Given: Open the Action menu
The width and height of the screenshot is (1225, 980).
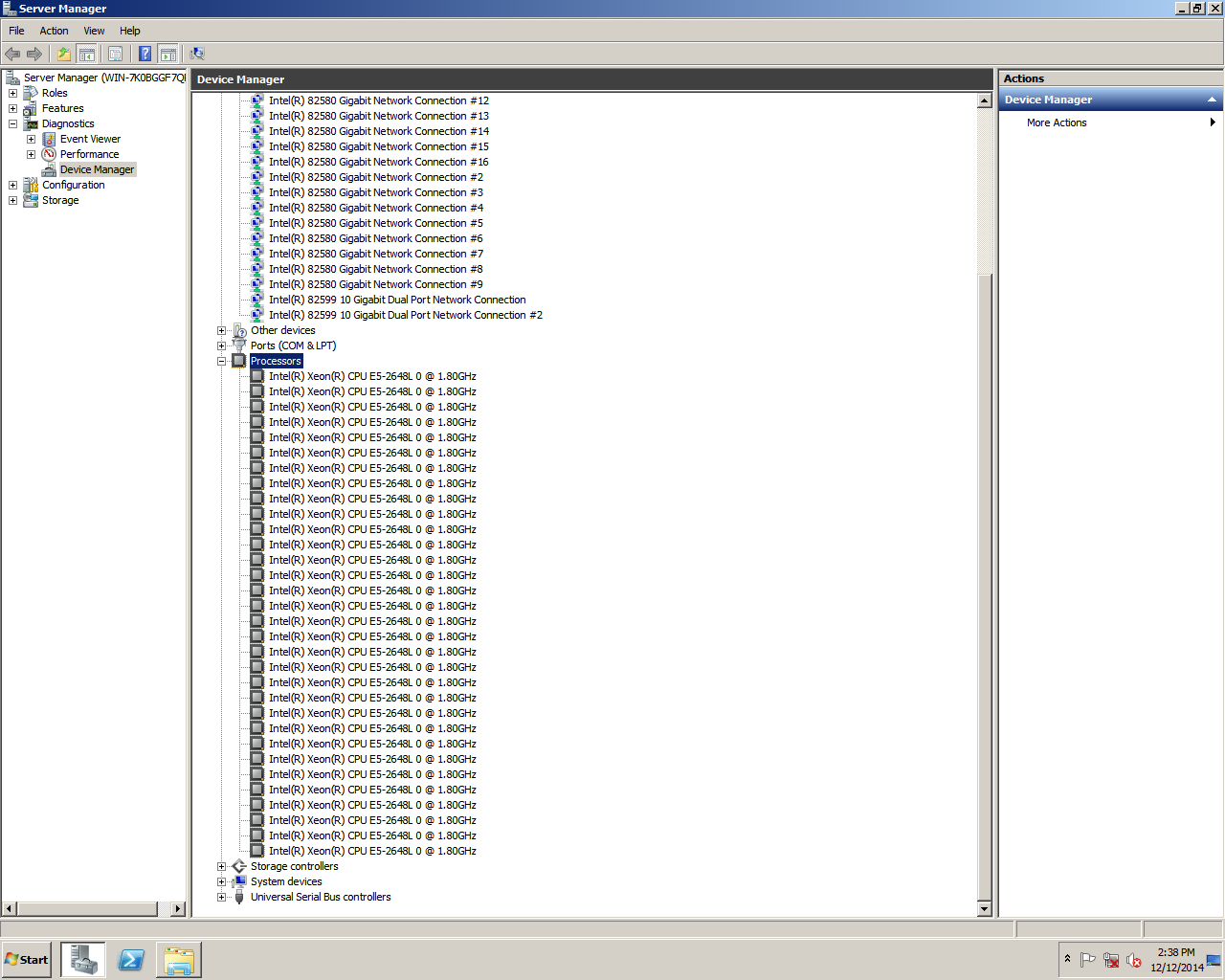Looking at the screenshot, I should tap(54, 31).
